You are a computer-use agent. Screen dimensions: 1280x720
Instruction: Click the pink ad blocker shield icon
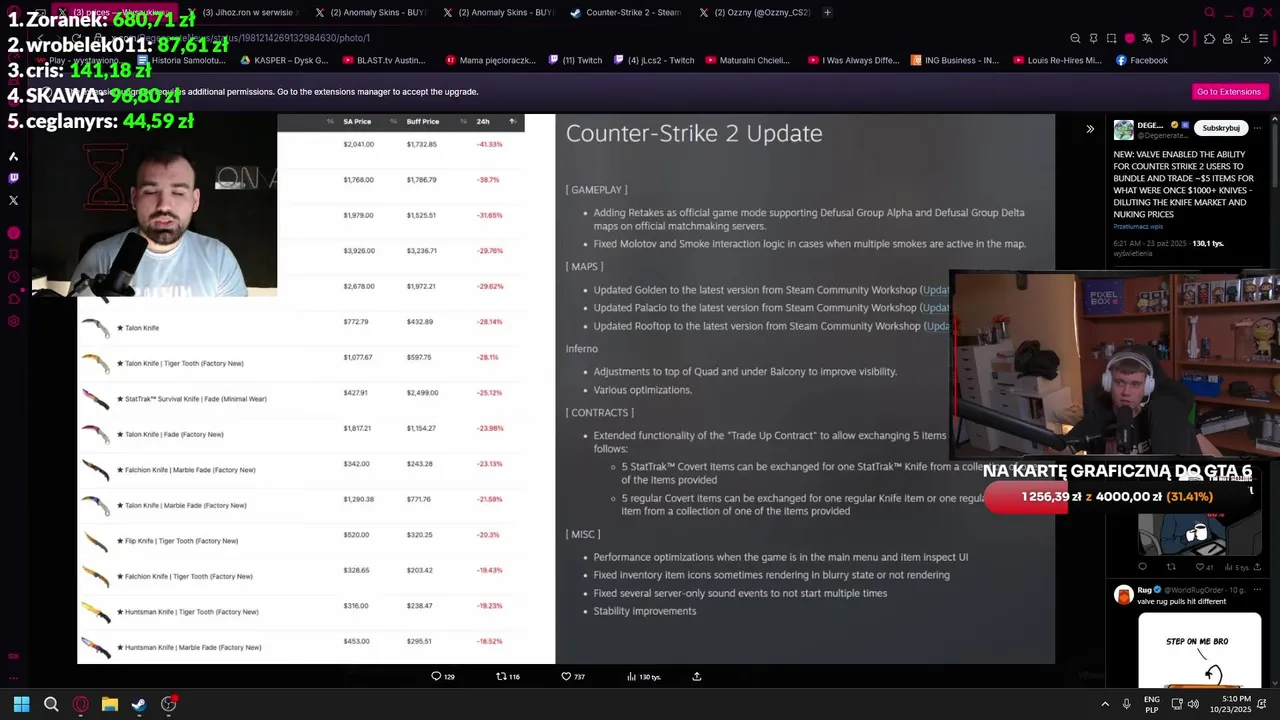click(1129, 38)
